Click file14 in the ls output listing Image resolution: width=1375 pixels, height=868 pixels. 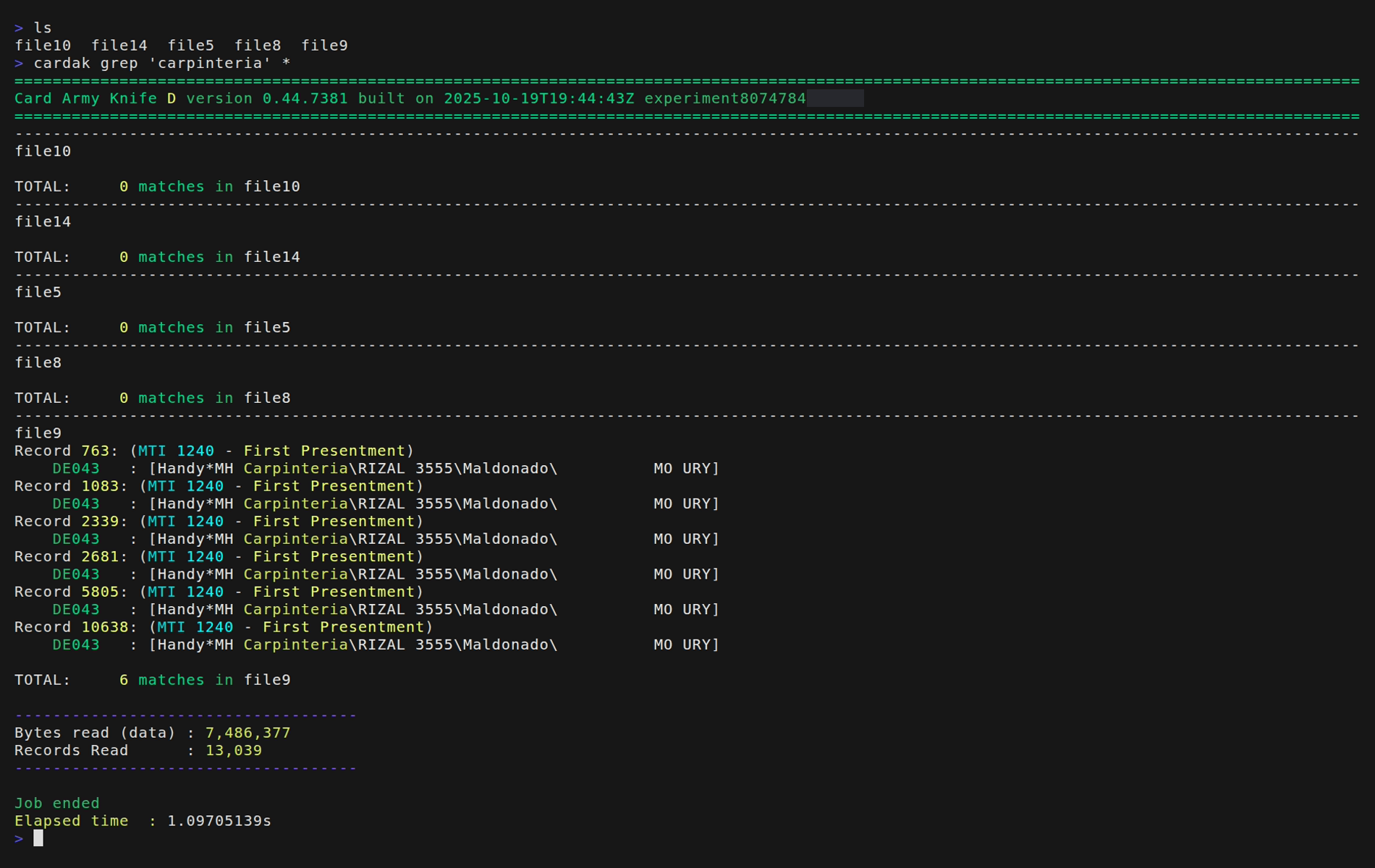119,46
